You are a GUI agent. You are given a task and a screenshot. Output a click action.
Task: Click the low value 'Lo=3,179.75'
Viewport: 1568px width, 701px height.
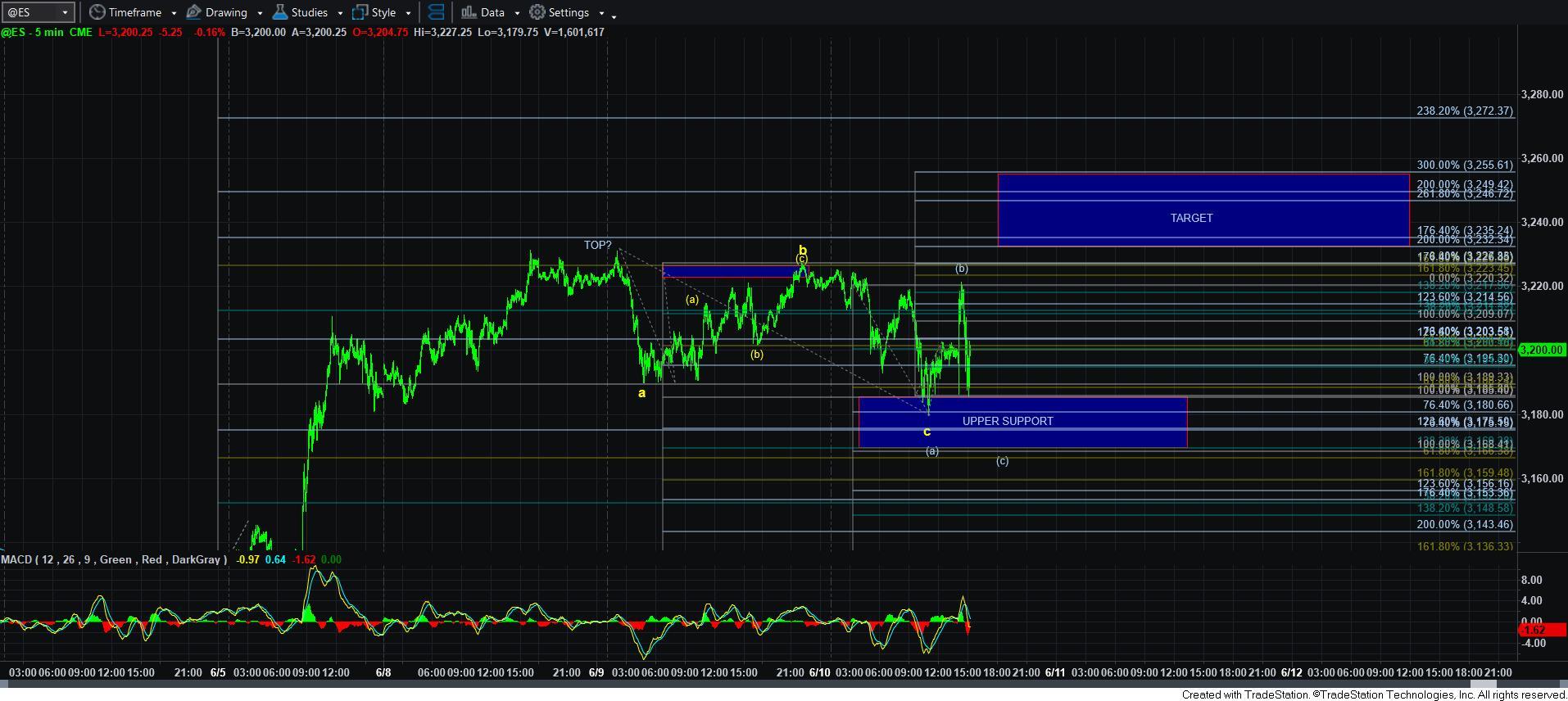point(506,32)
